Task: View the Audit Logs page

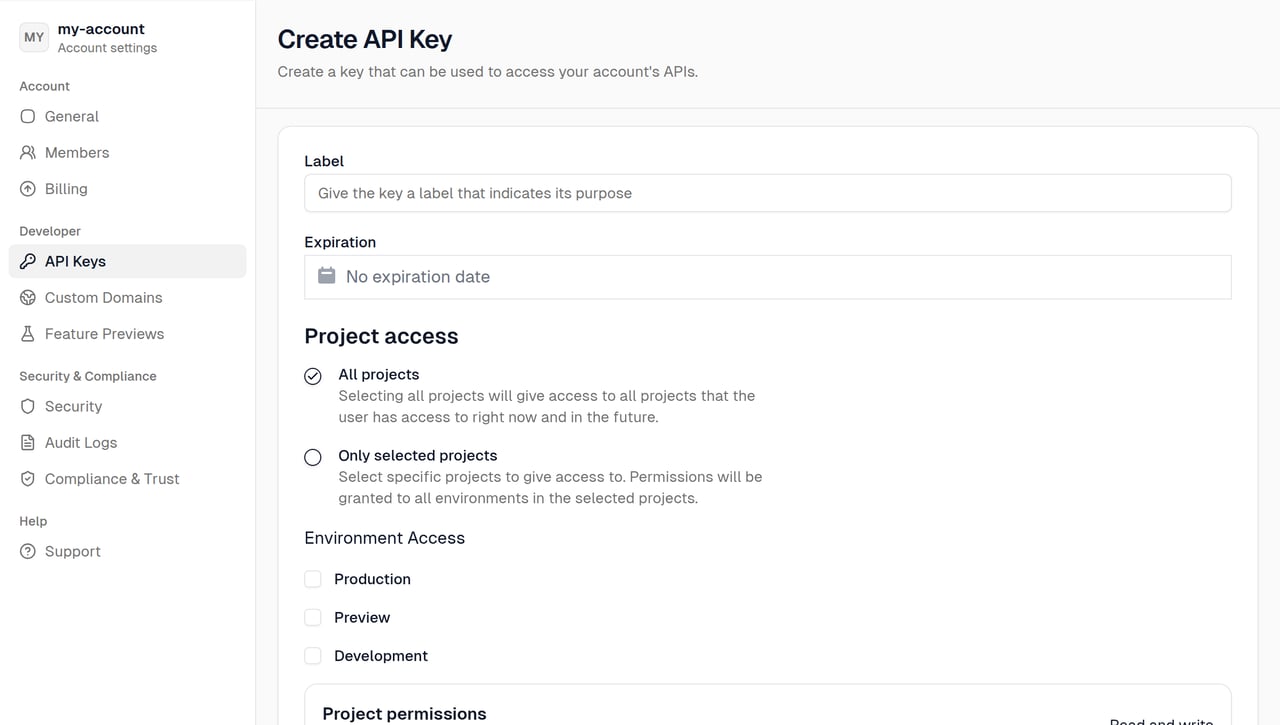Action: tap(127, 442)
